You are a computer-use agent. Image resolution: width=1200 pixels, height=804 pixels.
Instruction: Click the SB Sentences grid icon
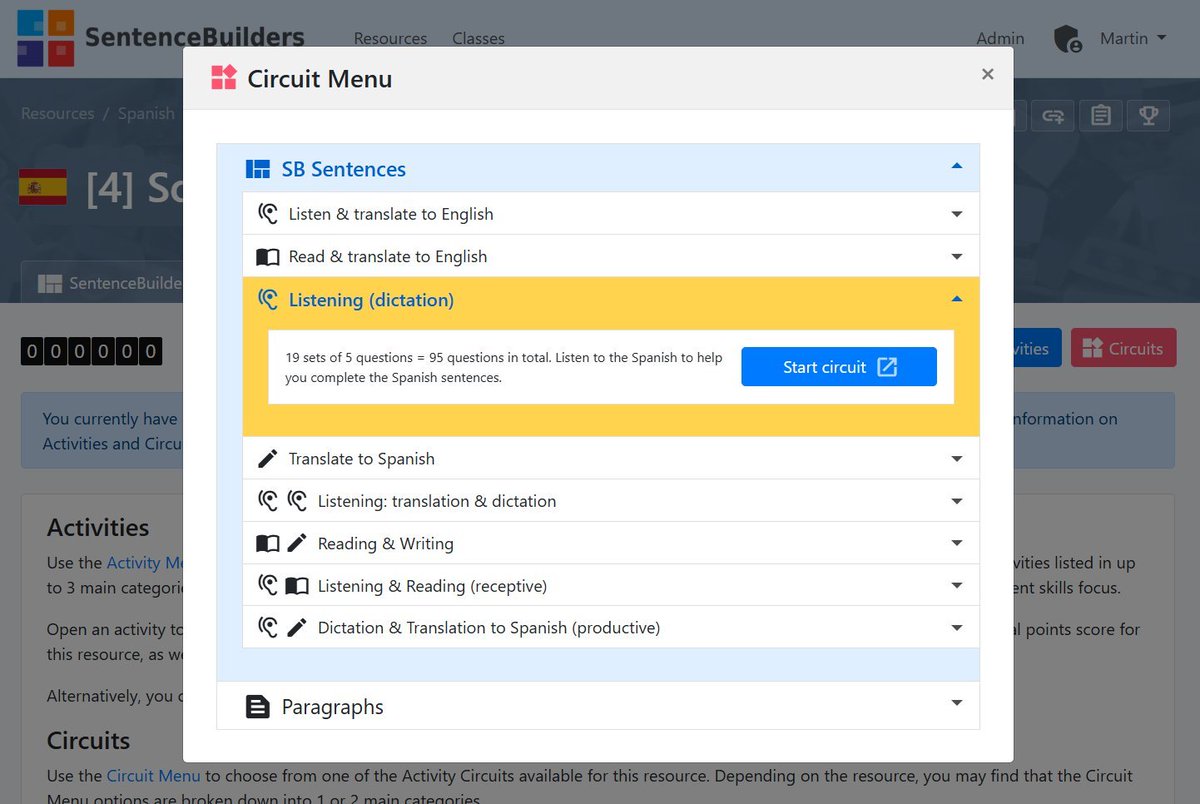pyautogui.click(x=258, y=169)
